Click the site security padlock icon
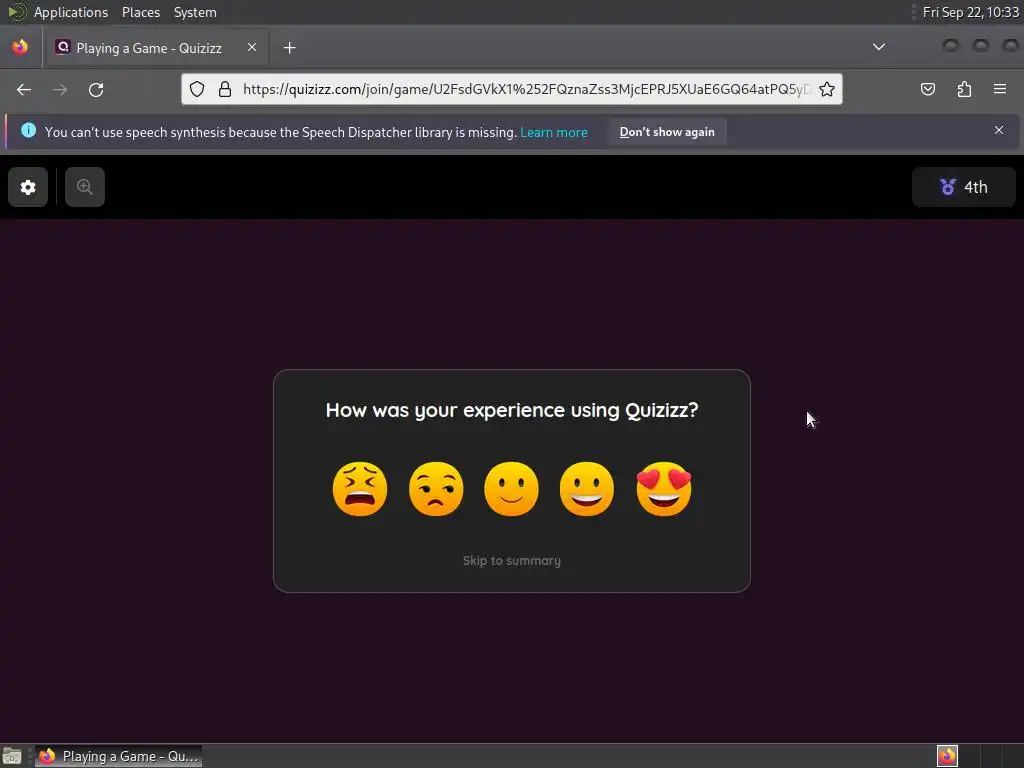The width and height of the screenshot is (1024, 768). click(225, 89)
